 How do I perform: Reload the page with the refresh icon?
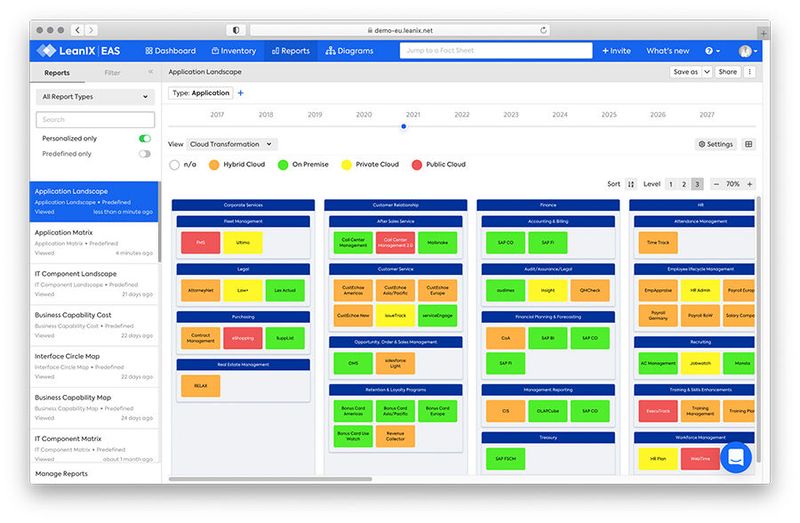point(543,30)
